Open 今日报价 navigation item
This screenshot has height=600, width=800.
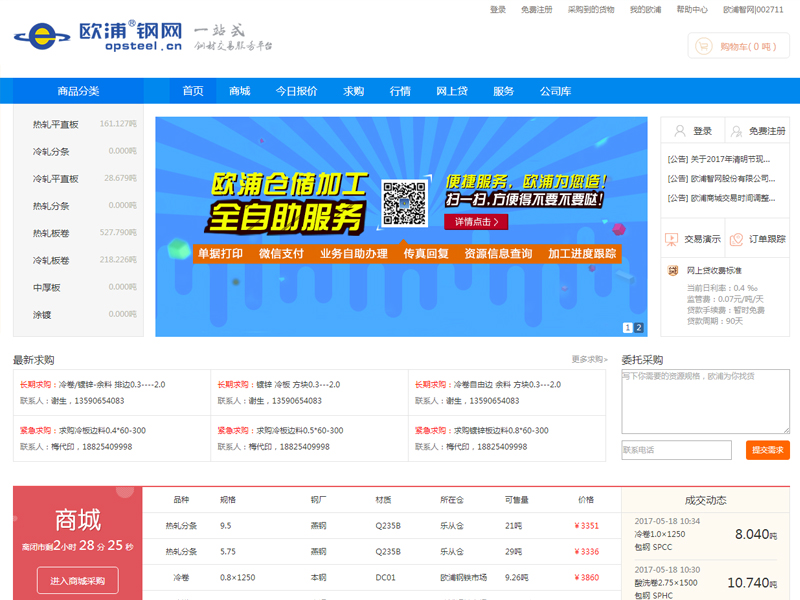click(x=296, y=91)
